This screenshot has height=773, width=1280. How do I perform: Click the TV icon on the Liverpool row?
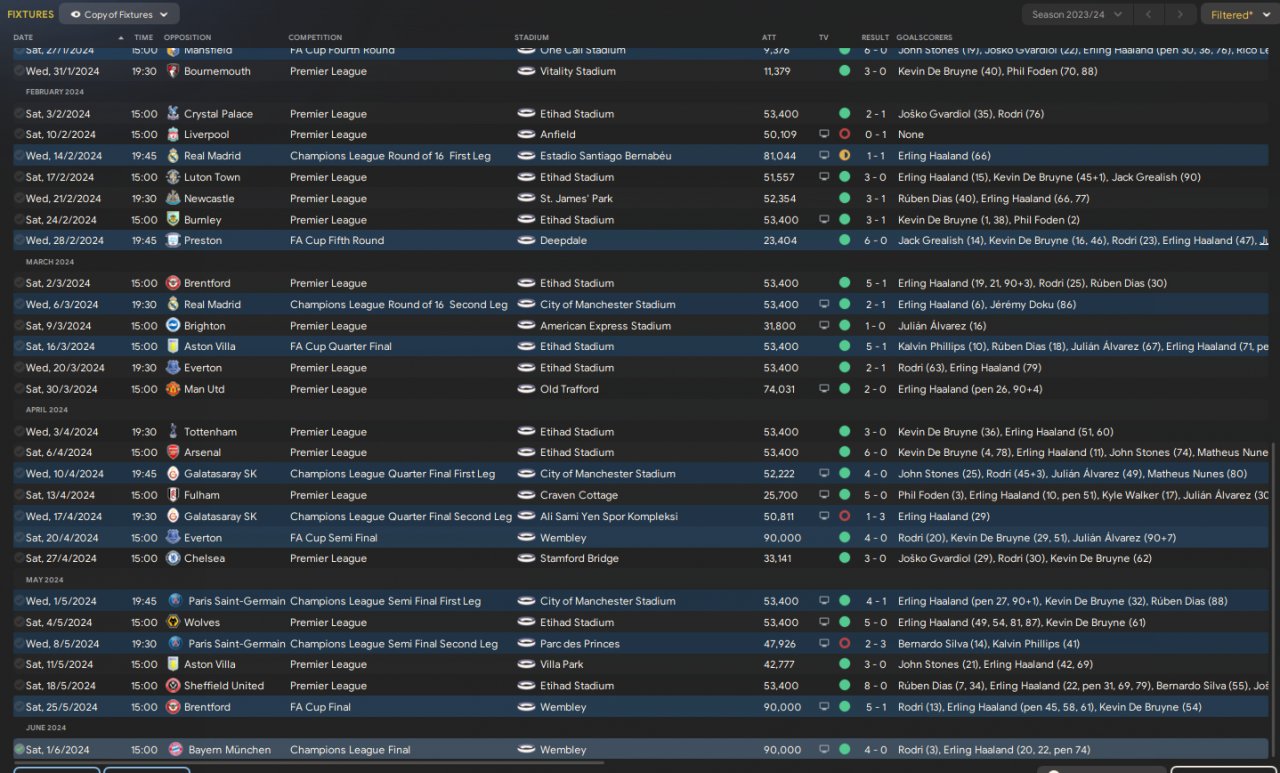tap(824, 135)
